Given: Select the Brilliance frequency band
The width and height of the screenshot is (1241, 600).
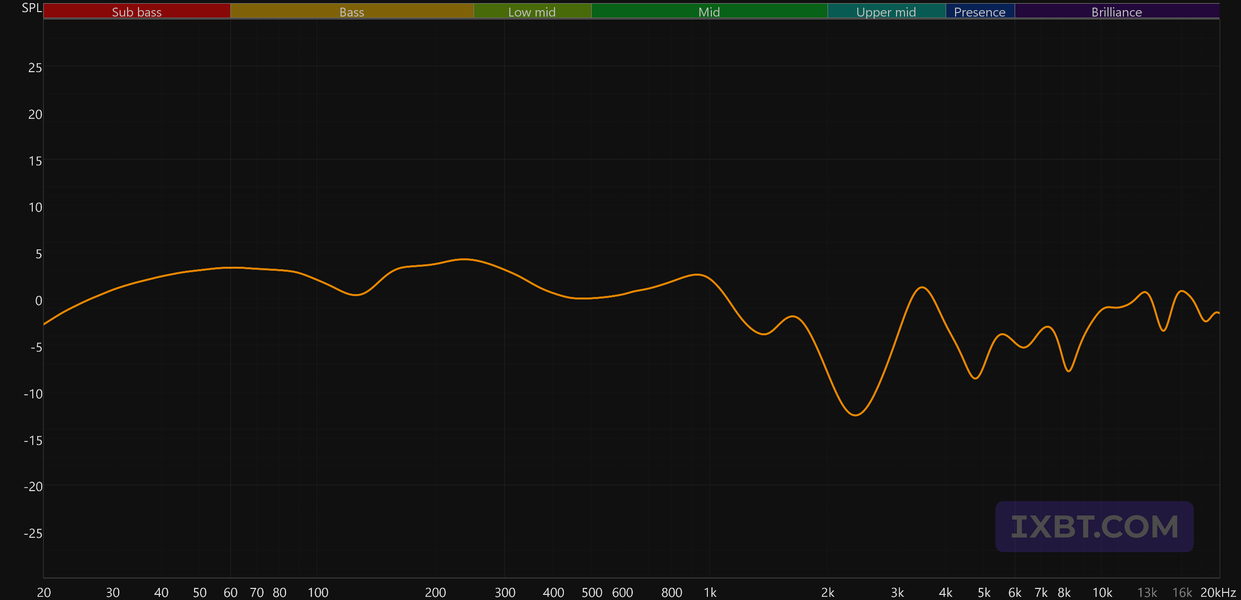Looking at the screenshot, I should tap(1117, 12).
